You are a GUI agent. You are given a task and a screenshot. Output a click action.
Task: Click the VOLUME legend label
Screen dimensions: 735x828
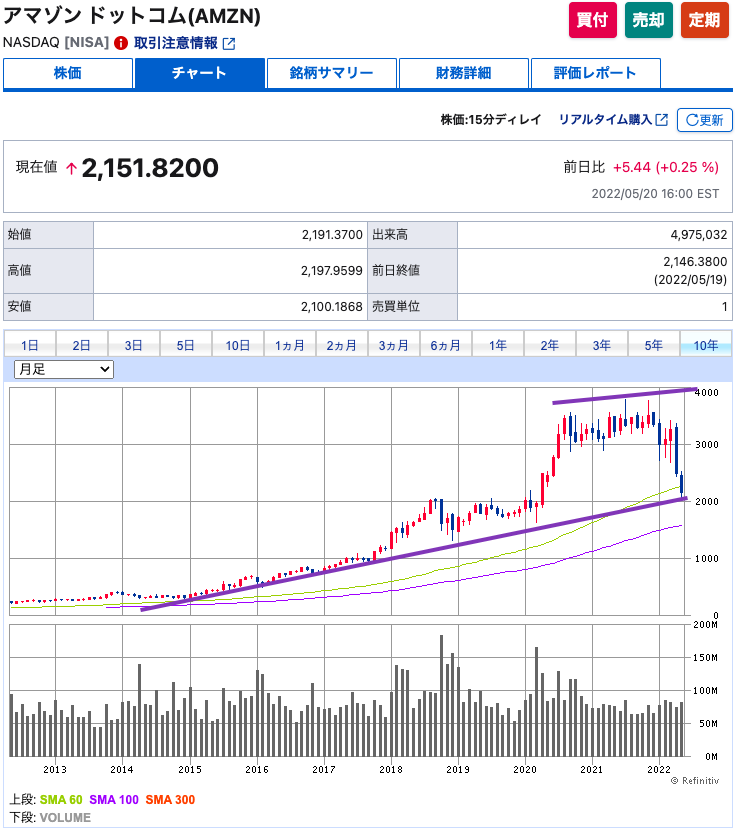pyautogui.click(x=65, y=817)
